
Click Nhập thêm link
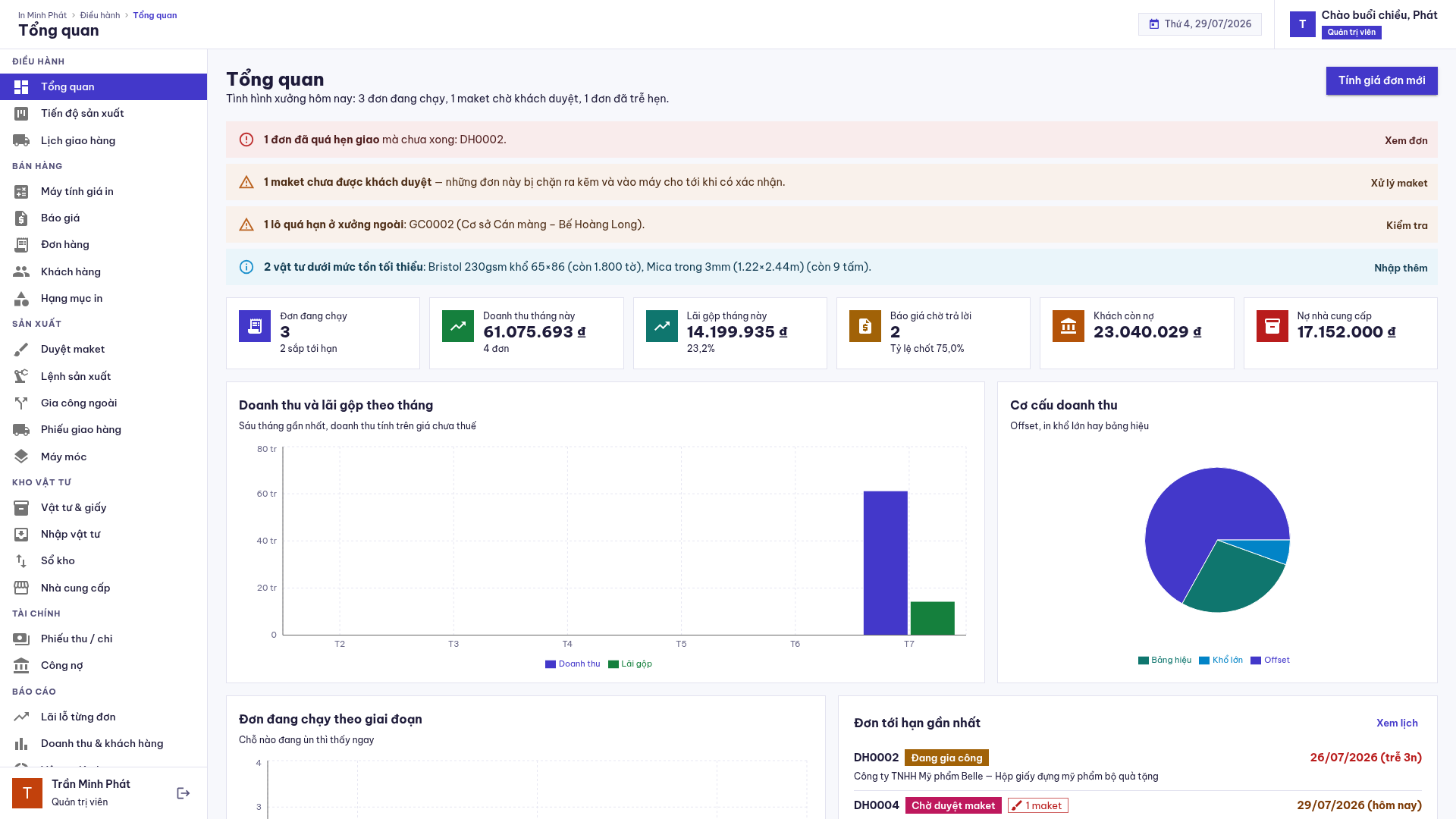click(1401, 268)
